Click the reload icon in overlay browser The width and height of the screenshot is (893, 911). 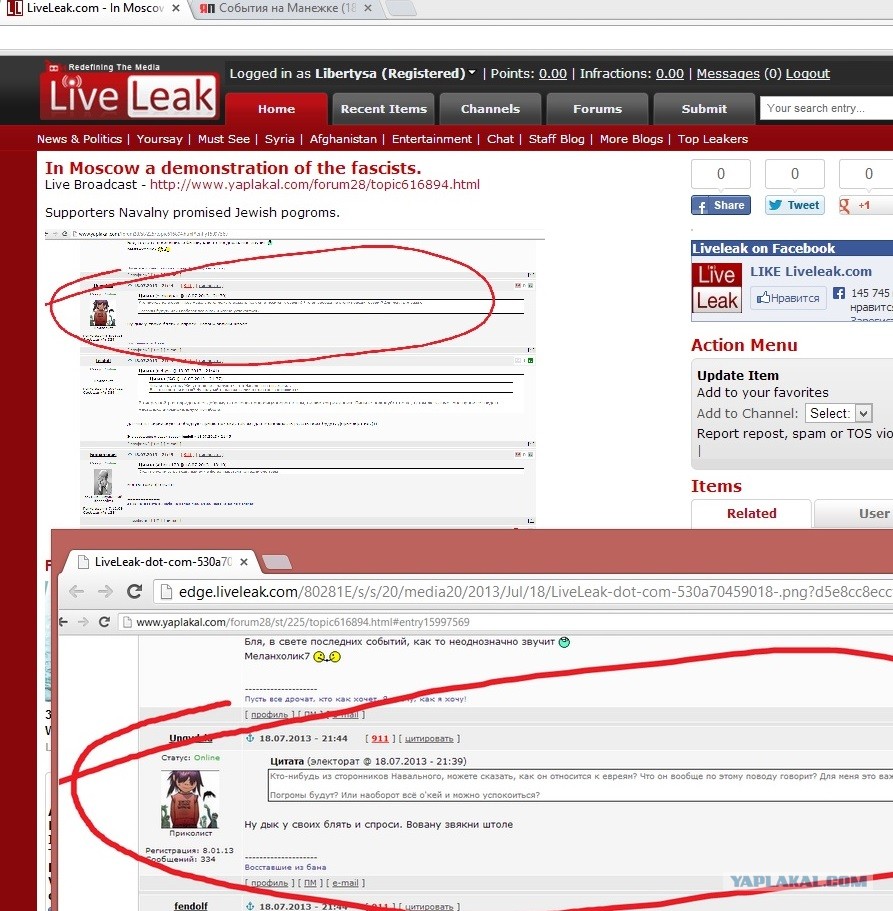(x=135, y=591)
